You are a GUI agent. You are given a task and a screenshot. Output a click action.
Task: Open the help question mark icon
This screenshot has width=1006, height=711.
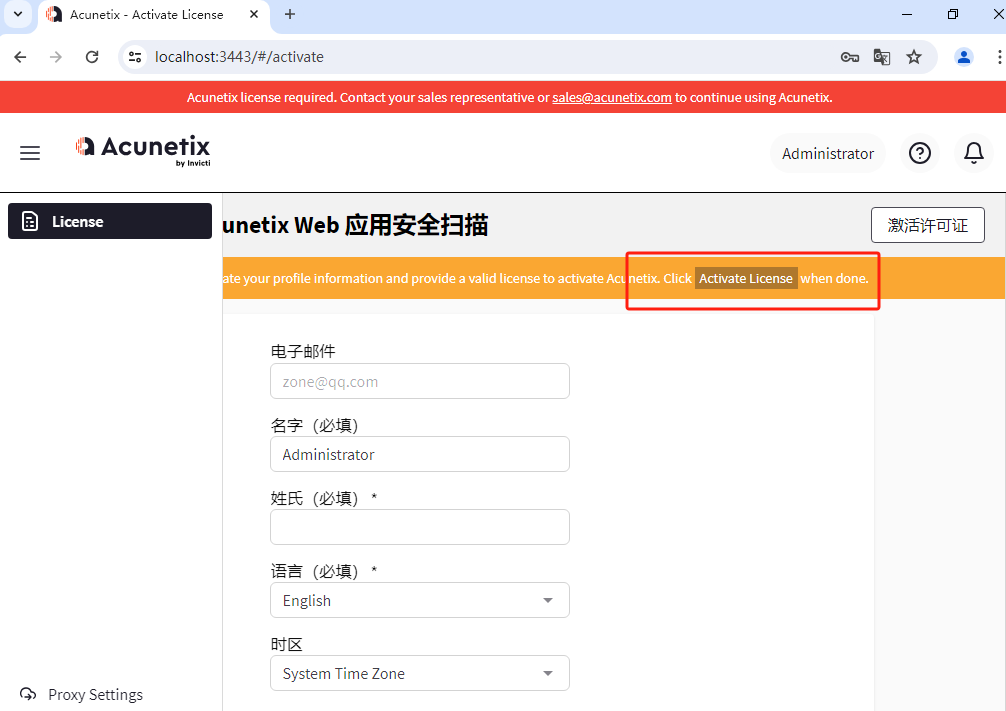click(919, 153)
